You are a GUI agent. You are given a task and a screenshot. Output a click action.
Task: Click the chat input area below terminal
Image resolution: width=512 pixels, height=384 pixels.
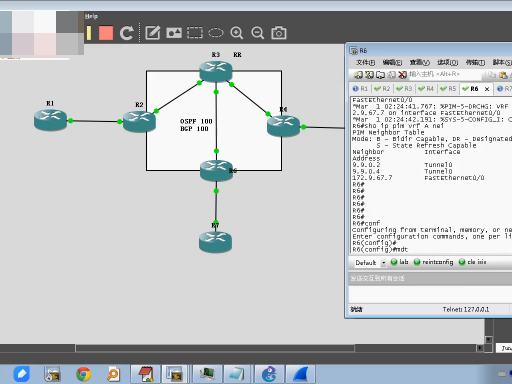point(430,294)
